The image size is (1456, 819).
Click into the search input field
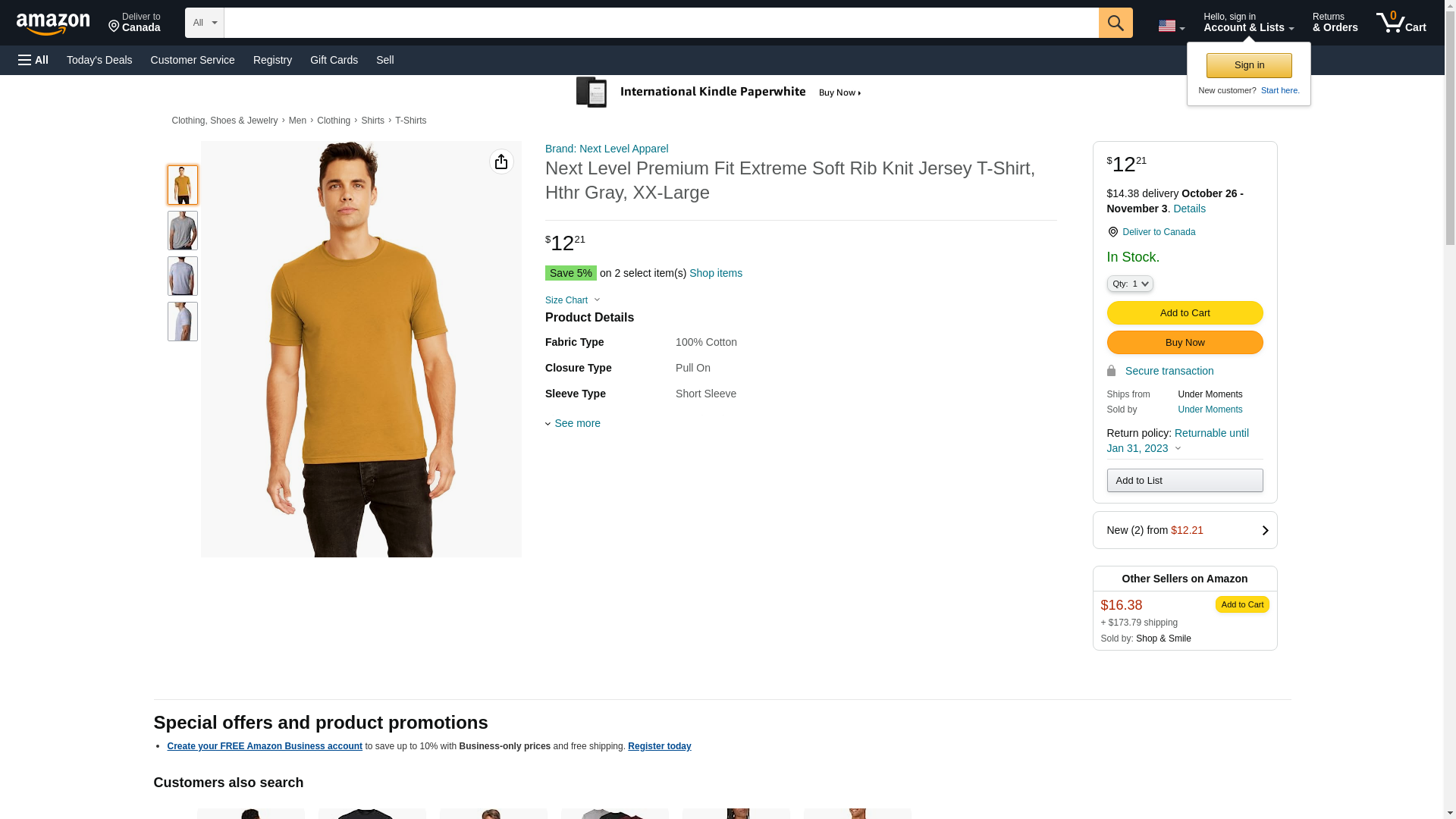coord(660,23)
